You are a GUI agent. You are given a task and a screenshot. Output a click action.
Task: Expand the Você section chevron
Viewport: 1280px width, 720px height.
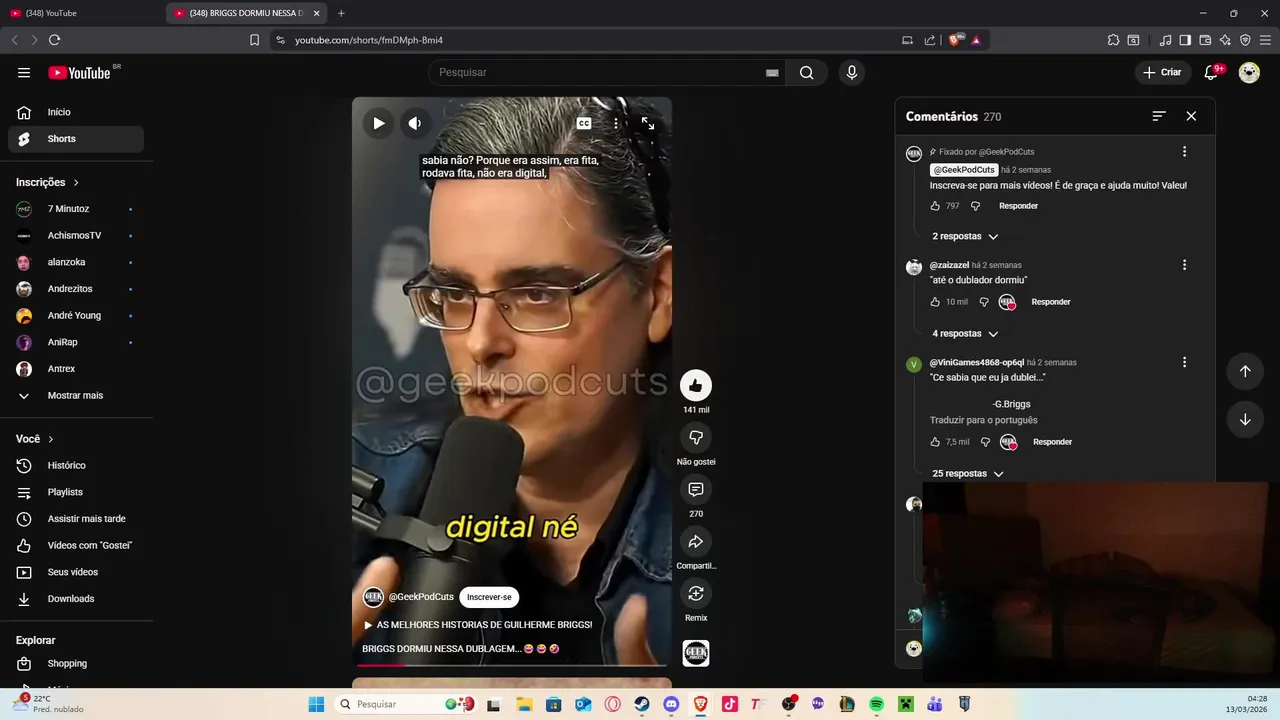(x=51, y=439)
